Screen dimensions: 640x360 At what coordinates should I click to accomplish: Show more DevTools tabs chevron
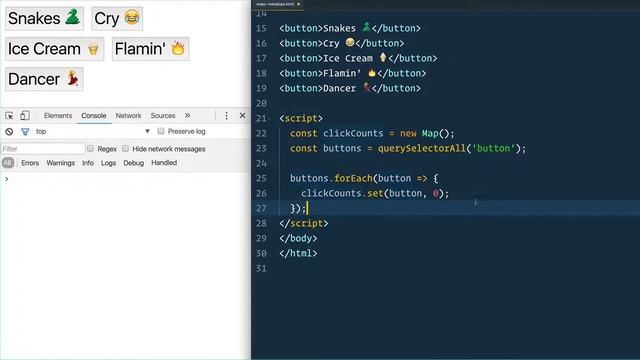coord(187,116)
